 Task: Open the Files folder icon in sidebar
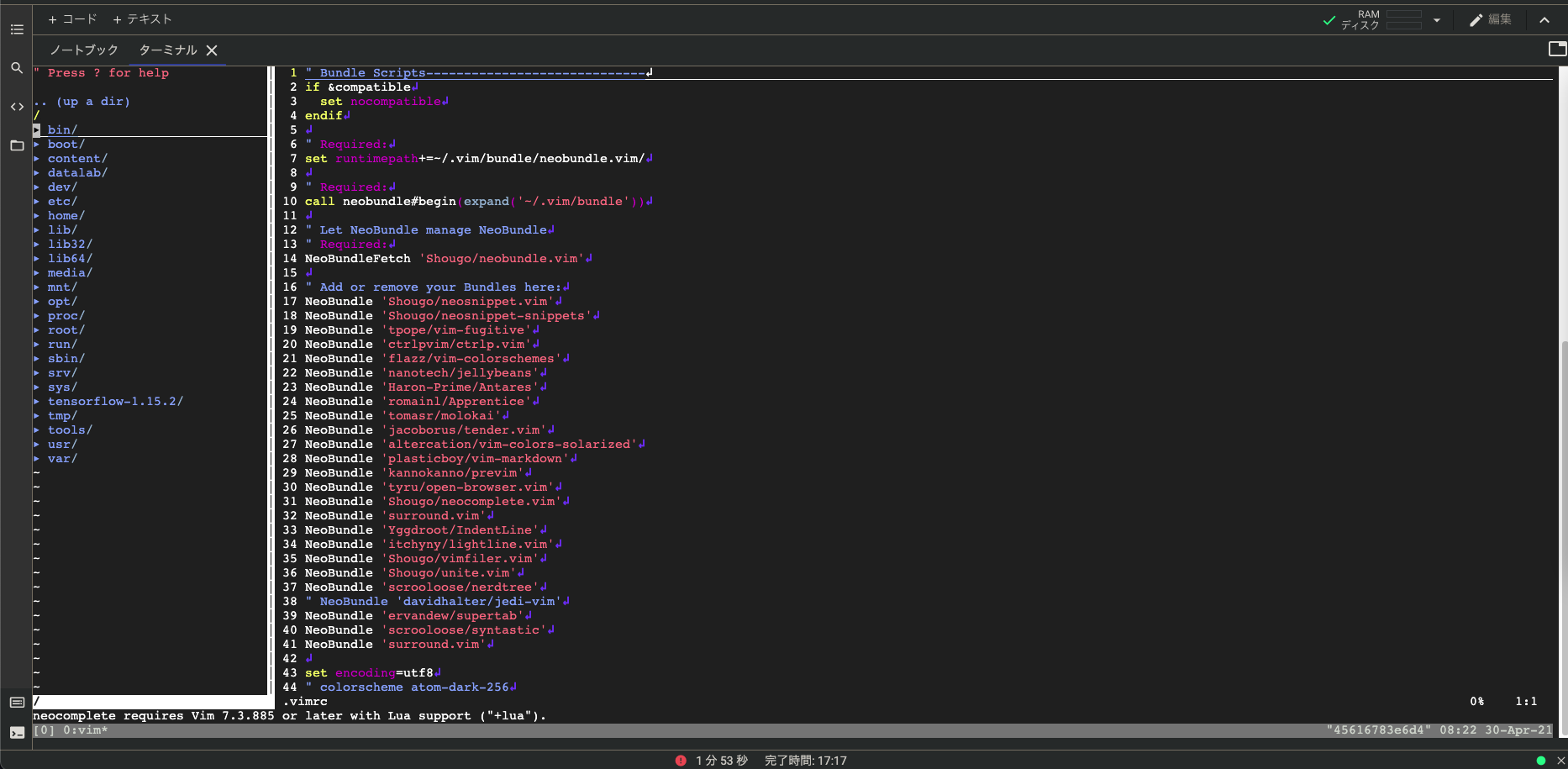click(17, 145)
